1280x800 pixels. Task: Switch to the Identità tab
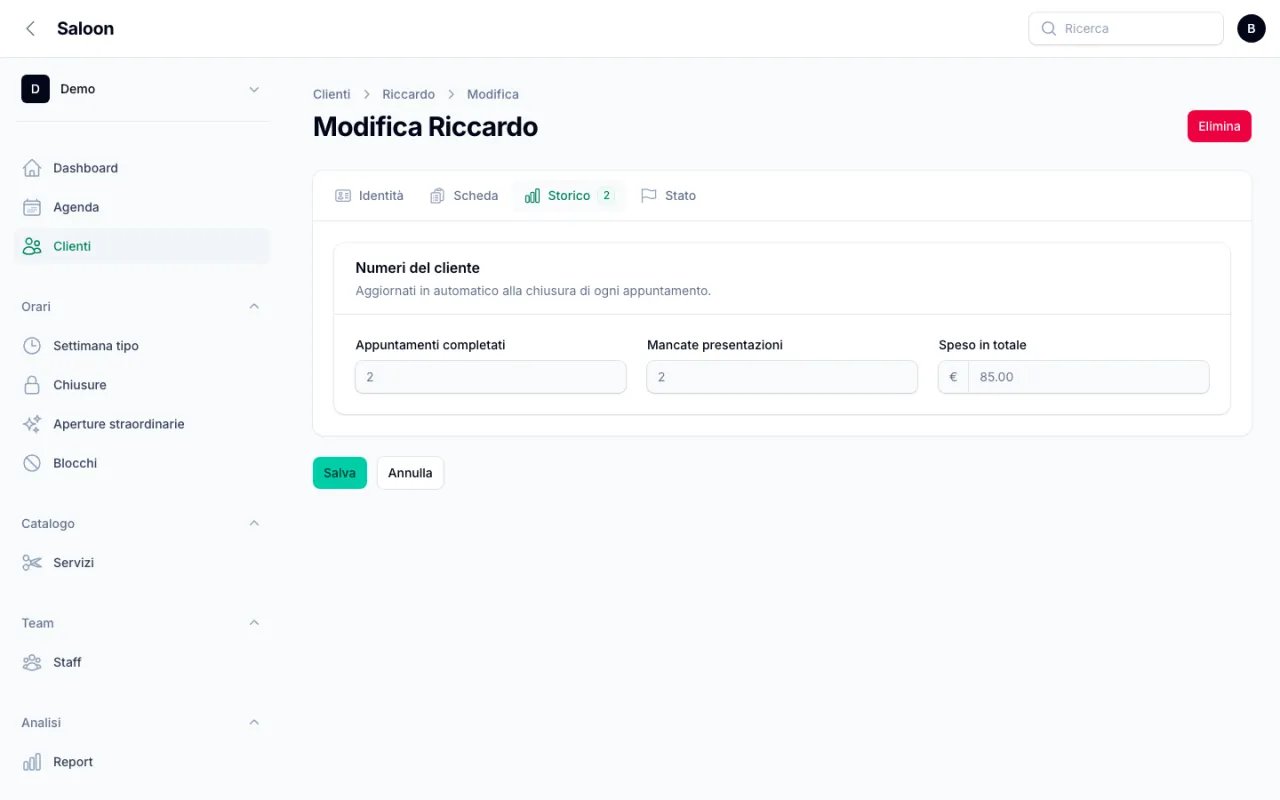point(370,196)
